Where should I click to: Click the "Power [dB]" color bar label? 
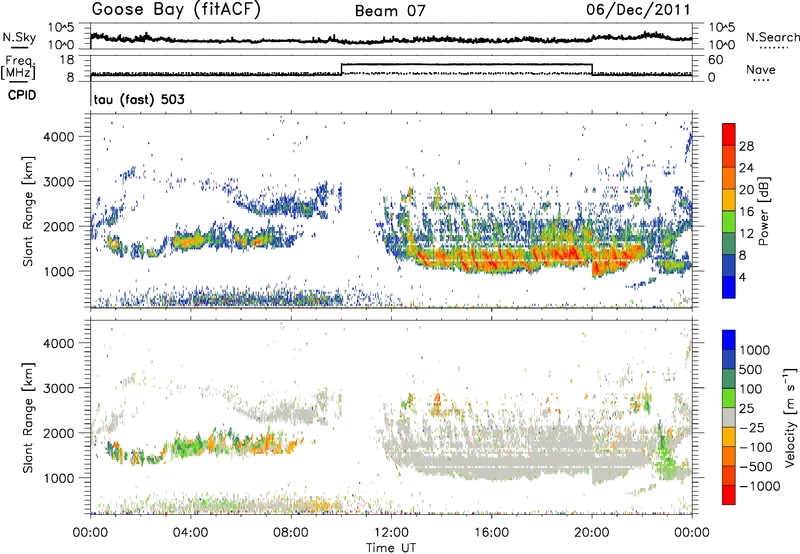pyautogui.click(x=763, y=211)
